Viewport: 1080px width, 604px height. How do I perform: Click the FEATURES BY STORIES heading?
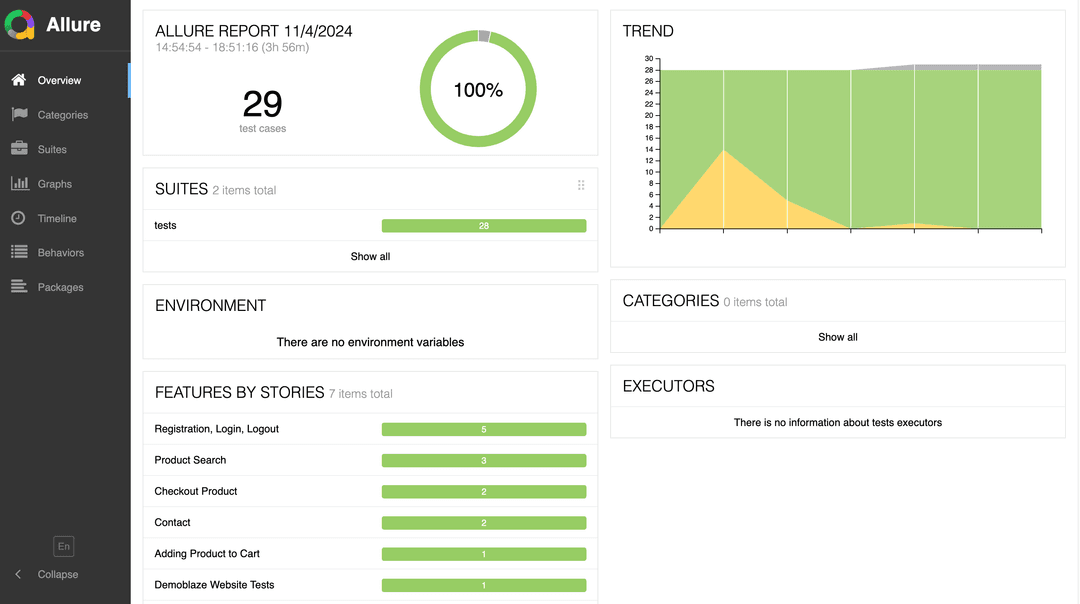point(239,393)
